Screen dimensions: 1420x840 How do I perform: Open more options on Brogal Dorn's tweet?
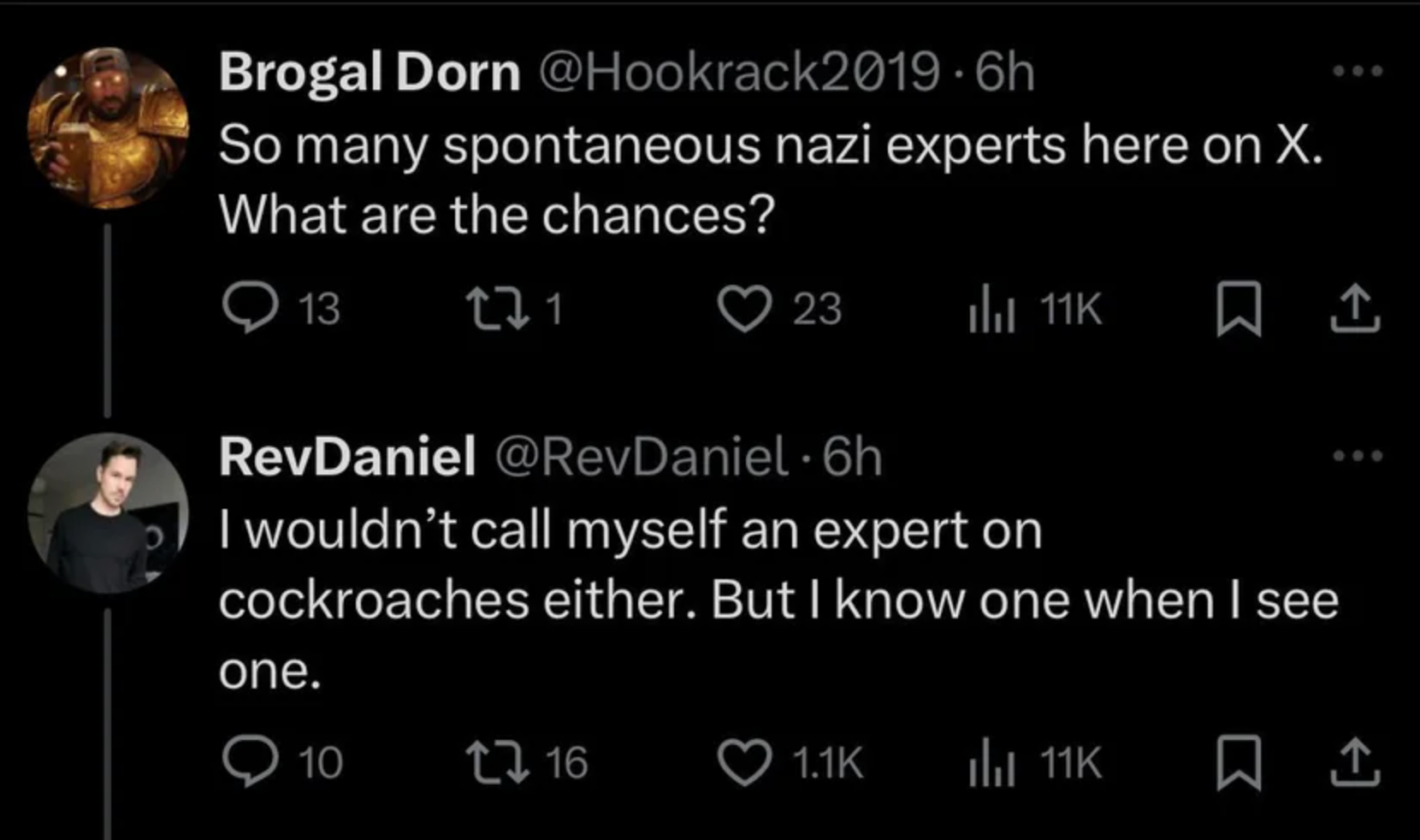coord(1358,72)
